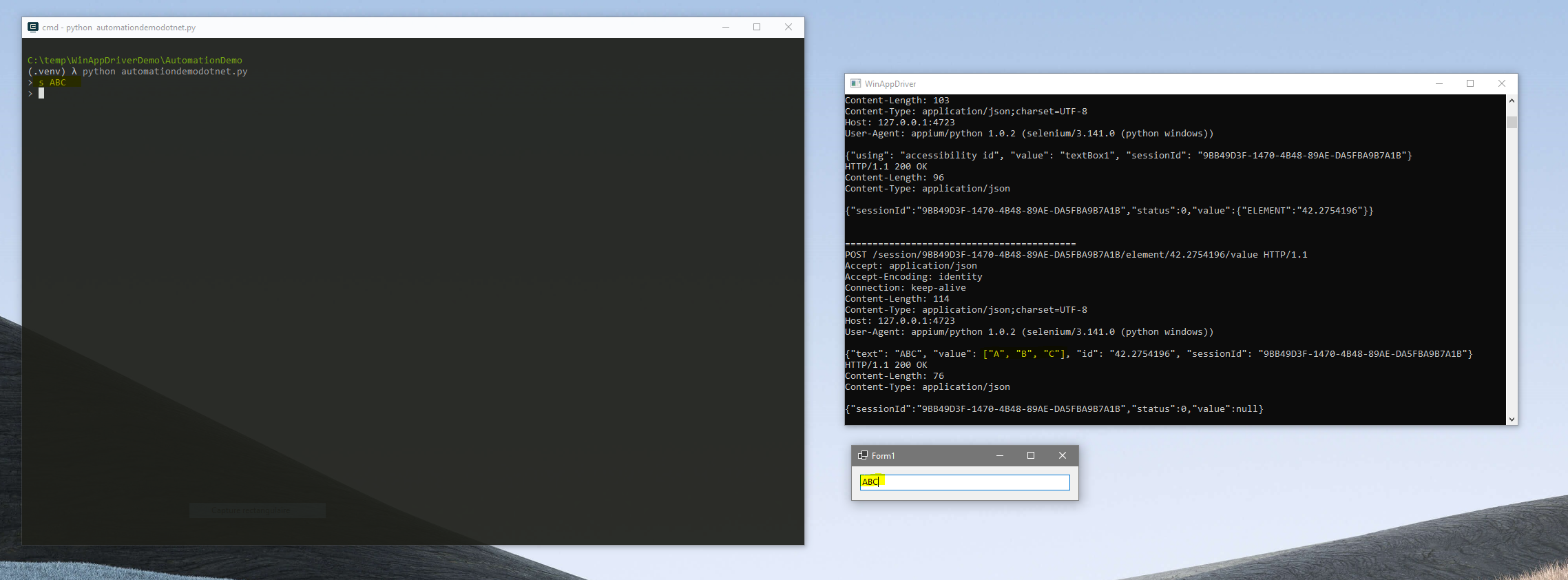Click the cmd terminal prompt cursor line

click(41, 94)
